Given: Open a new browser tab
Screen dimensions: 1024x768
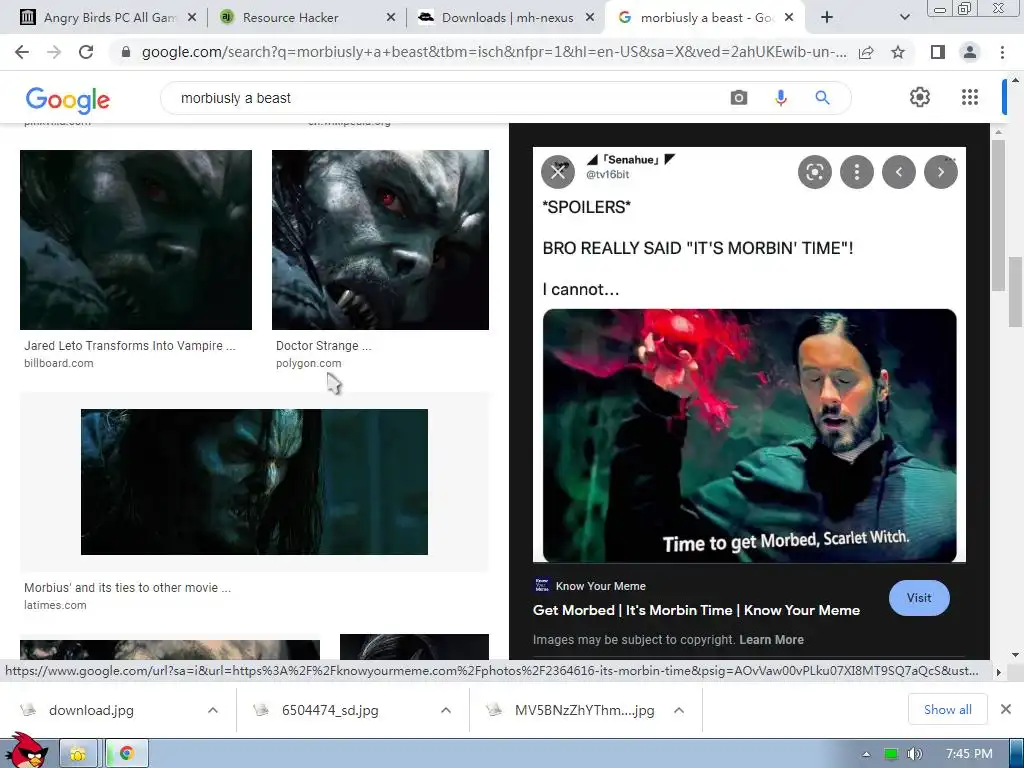Looking at the screenshot, I should [827, 18].
